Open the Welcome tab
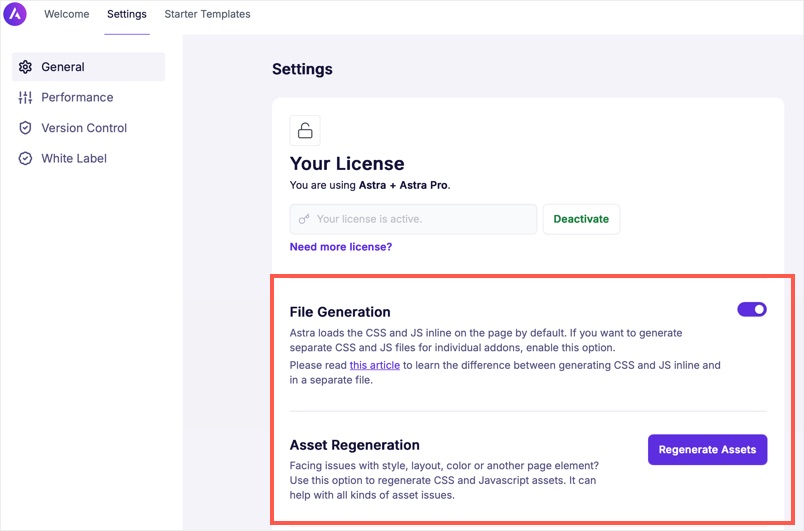804x531 pixels. (x=67, y=14)
